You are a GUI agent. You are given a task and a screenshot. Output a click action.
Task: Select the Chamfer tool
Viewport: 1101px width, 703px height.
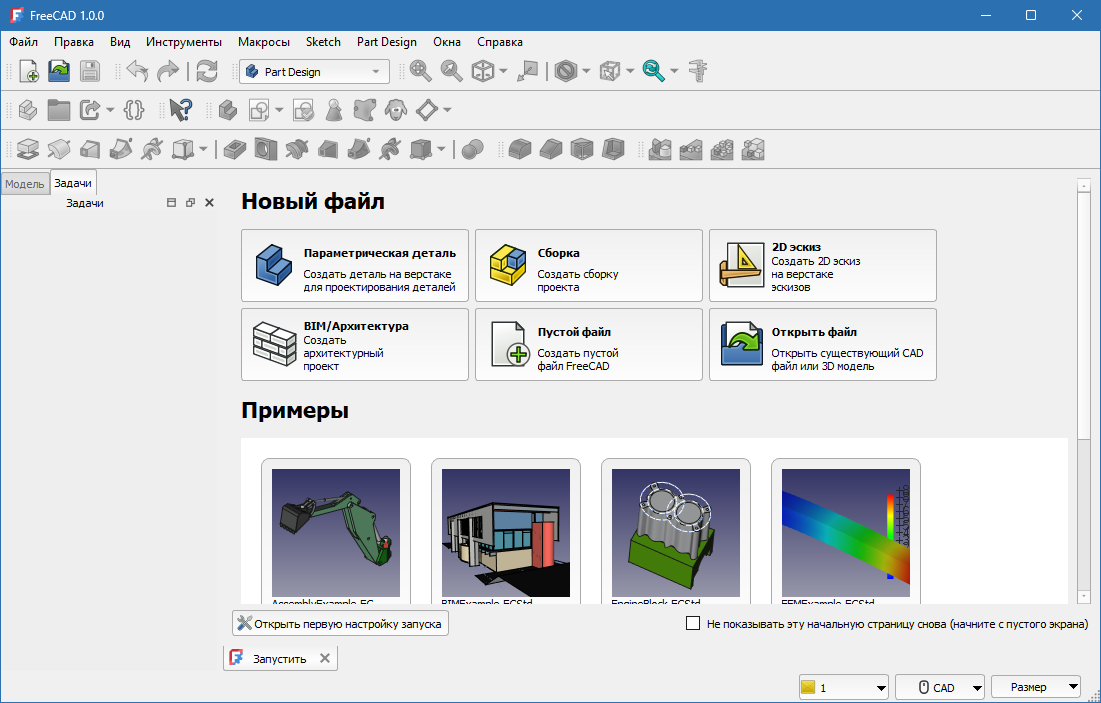point(550,148)
